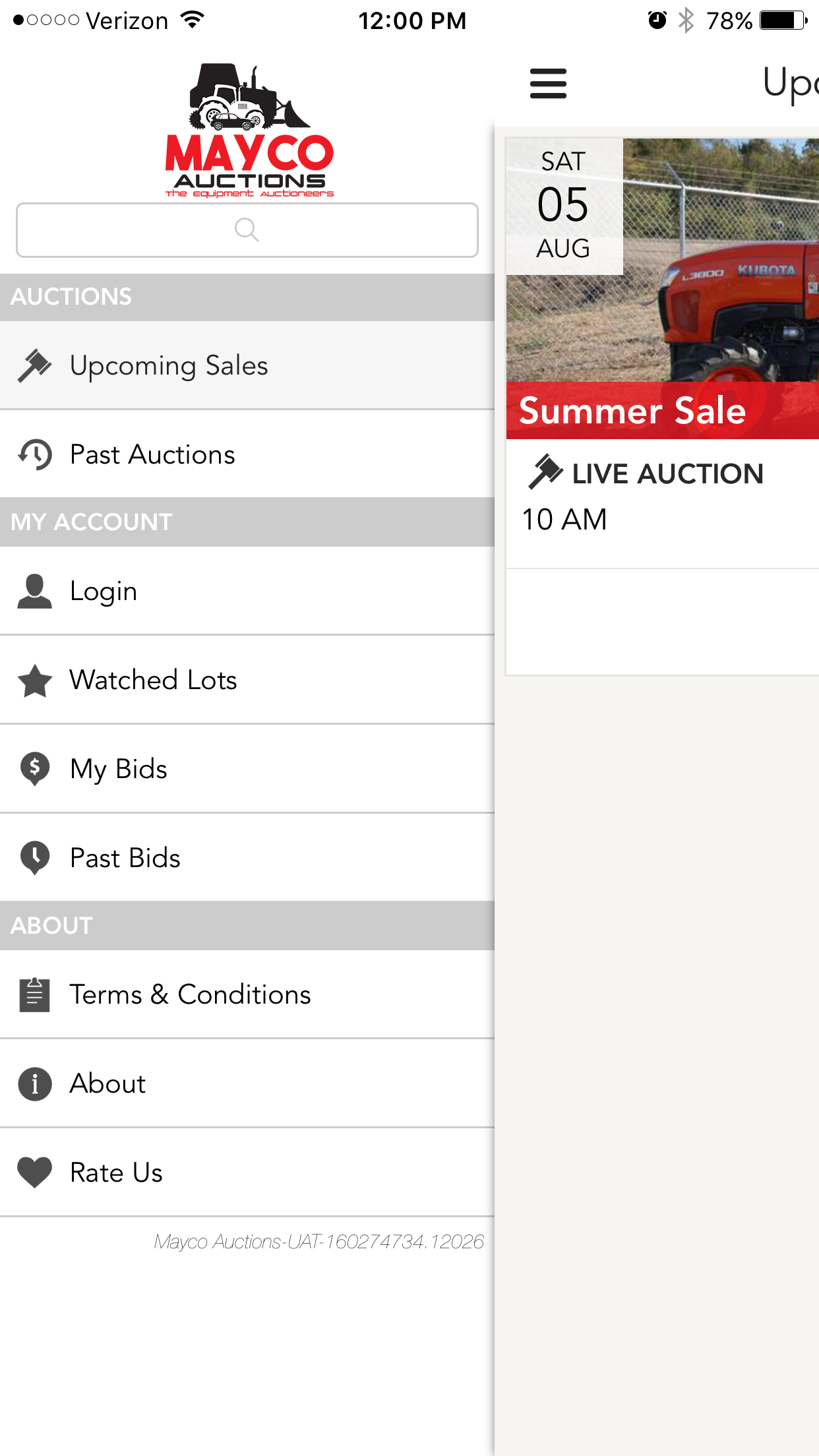
Task: Go to My Bids
Action: coord(119,769)
